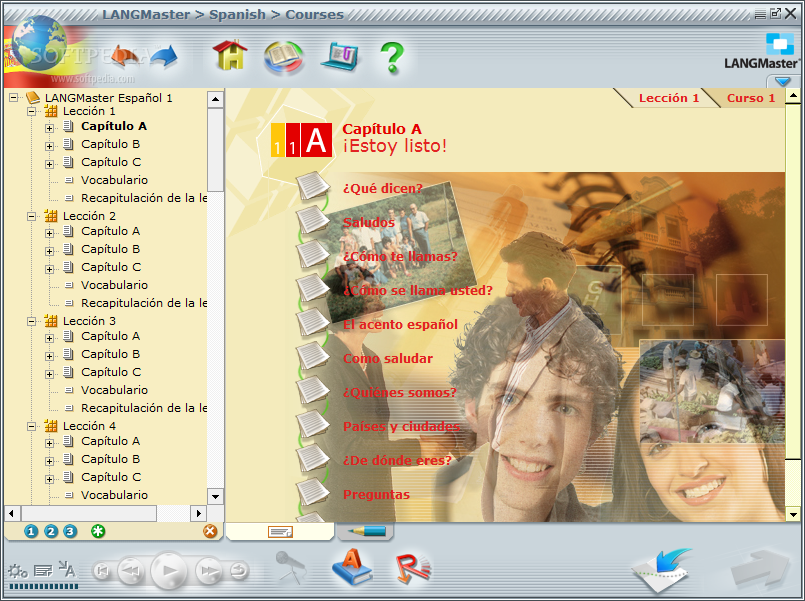Expand Capítulo A under Lección 3
Viewport: 805px width, 601px height.
(x=49, y=338)
